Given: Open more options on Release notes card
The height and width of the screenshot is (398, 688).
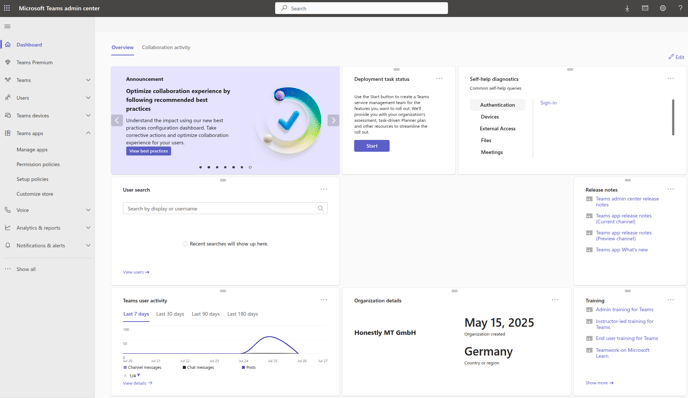Looking at the screenshot, I should [670, 189].
